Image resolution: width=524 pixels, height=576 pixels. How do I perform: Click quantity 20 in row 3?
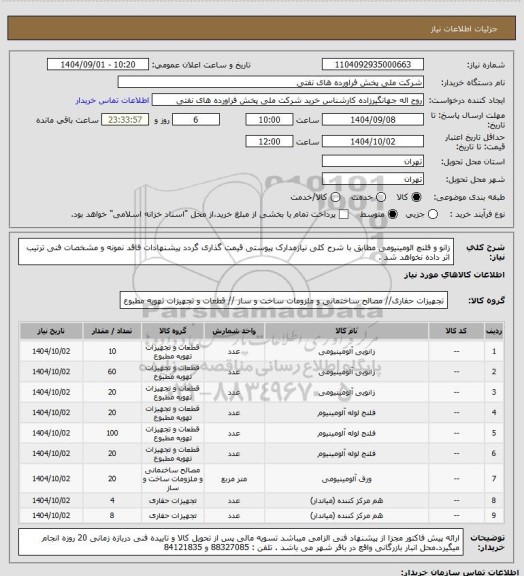tap(112, 392)
